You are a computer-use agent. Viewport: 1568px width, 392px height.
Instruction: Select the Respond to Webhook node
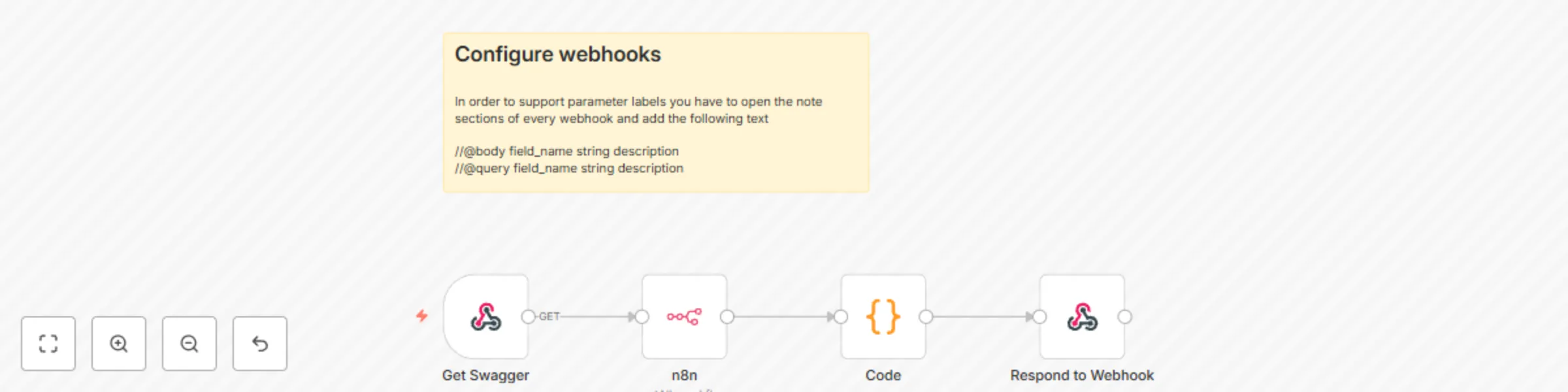point(1082,317)
